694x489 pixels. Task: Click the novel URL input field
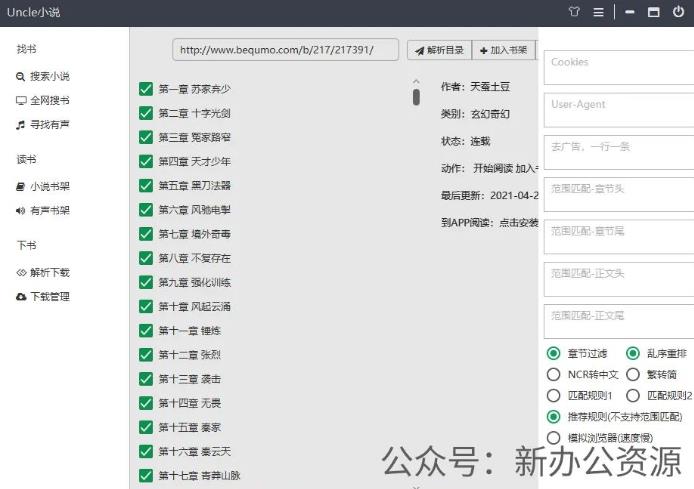pos(285,50)
